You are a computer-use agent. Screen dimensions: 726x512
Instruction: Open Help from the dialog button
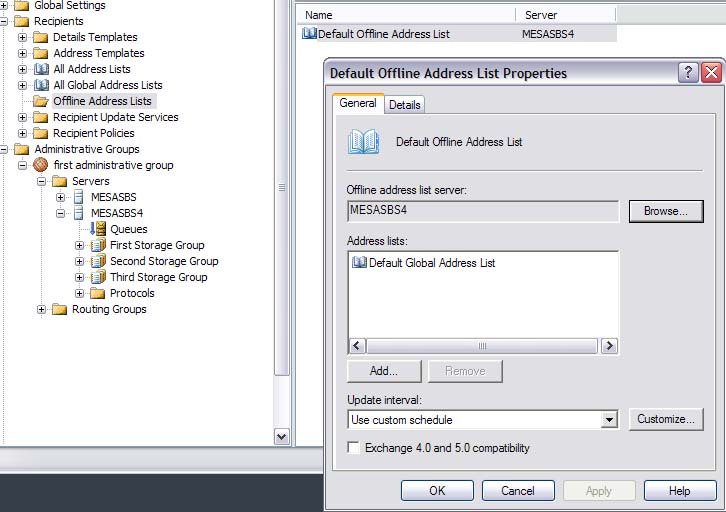click(x=680, y=491)
